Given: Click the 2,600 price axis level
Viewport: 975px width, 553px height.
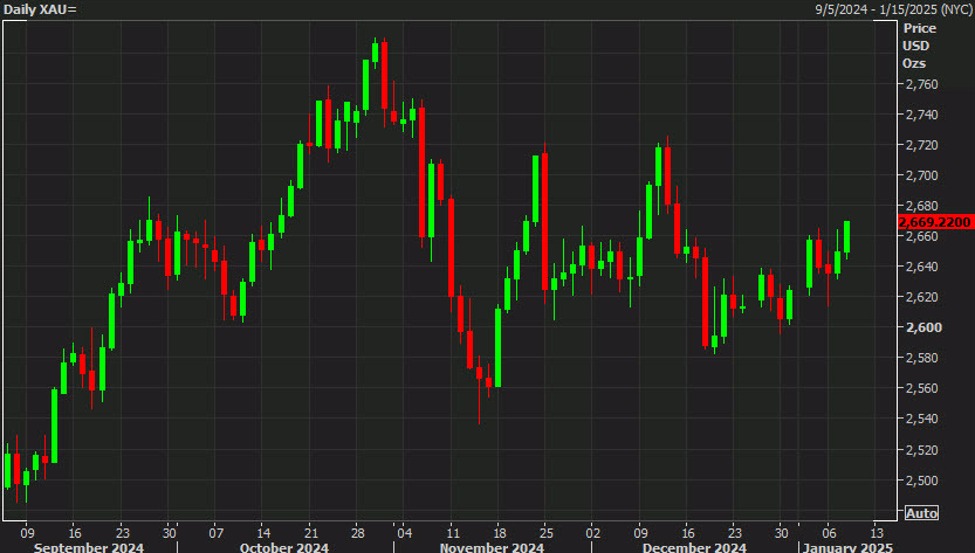Looking at the screenshot, I should click(x=921, y=328).
